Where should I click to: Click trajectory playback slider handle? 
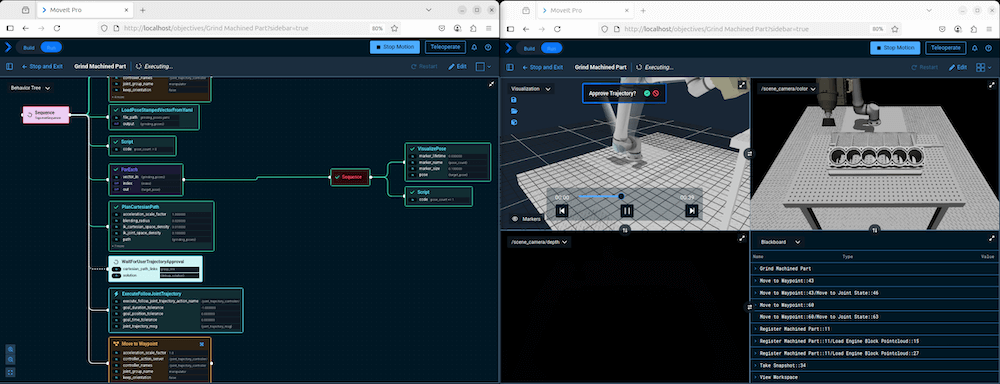coord(621,196)
